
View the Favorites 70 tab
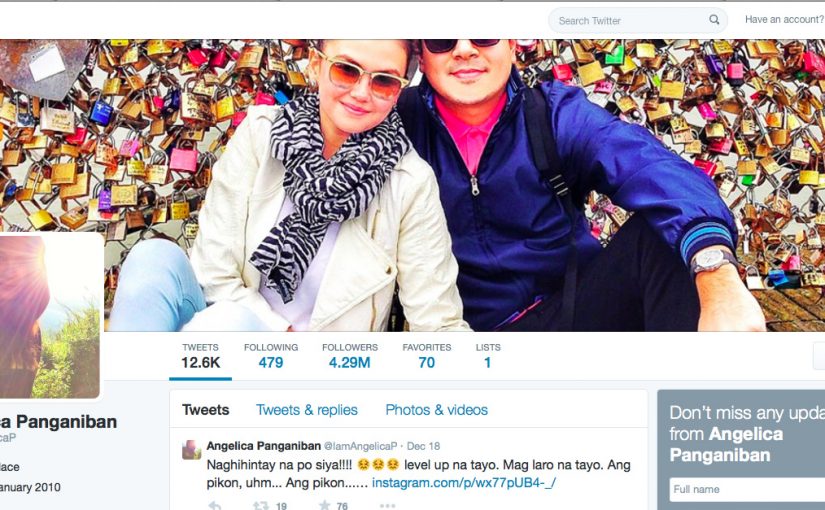427,356
